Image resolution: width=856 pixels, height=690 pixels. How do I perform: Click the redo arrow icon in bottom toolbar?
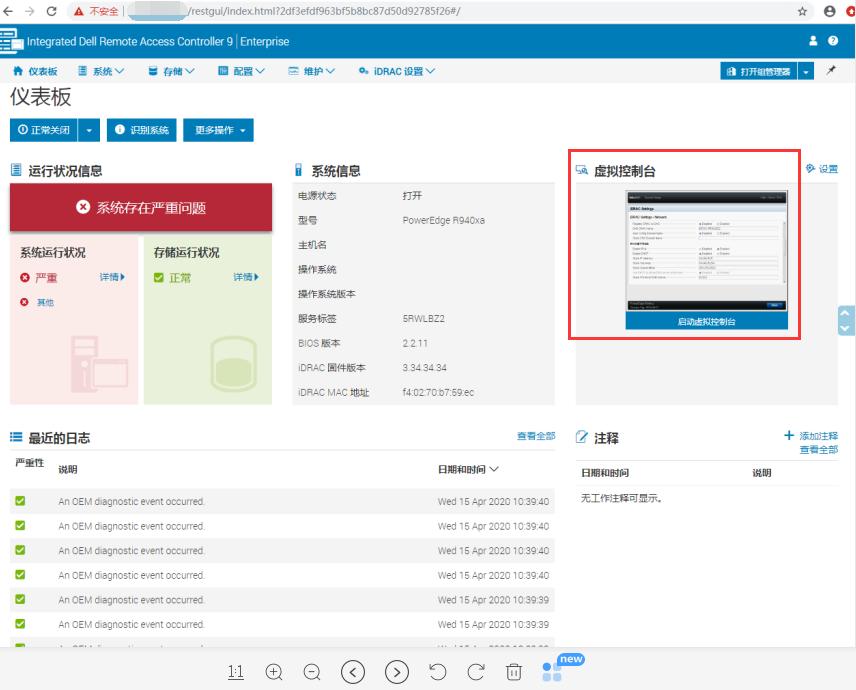coord(475,672)
